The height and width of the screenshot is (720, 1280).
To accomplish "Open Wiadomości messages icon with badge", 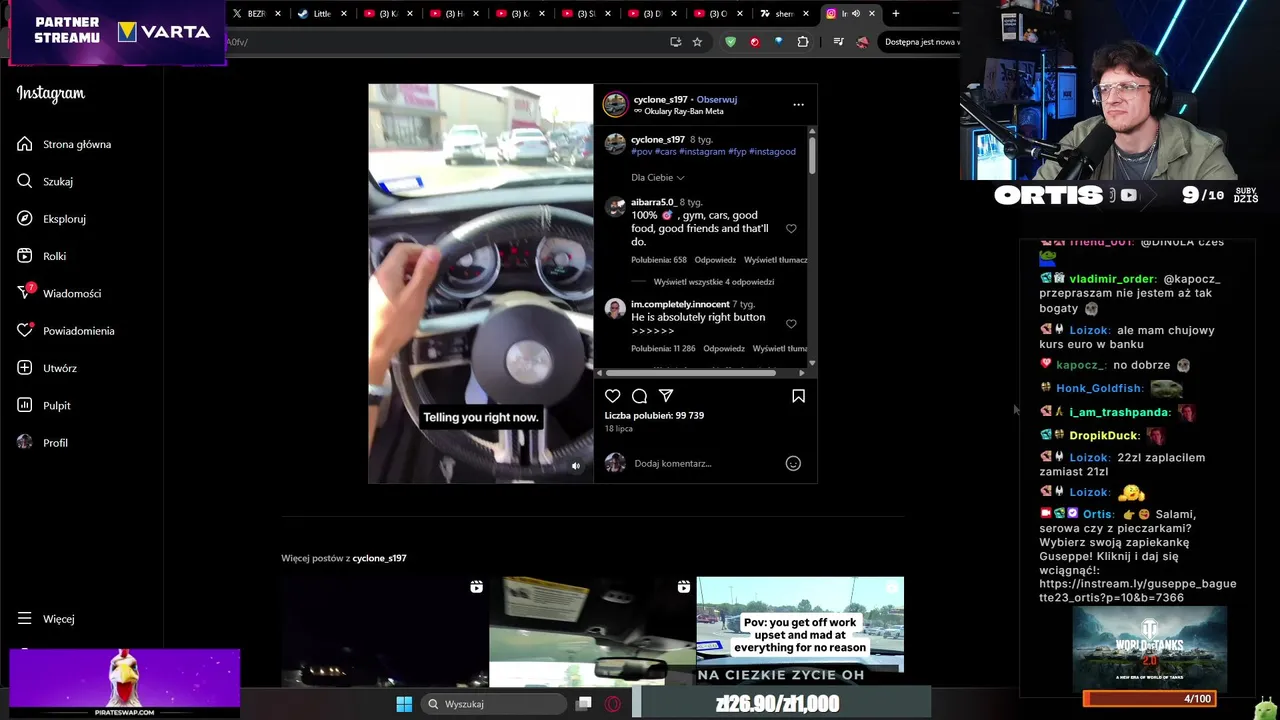I will tap(24, 293).
